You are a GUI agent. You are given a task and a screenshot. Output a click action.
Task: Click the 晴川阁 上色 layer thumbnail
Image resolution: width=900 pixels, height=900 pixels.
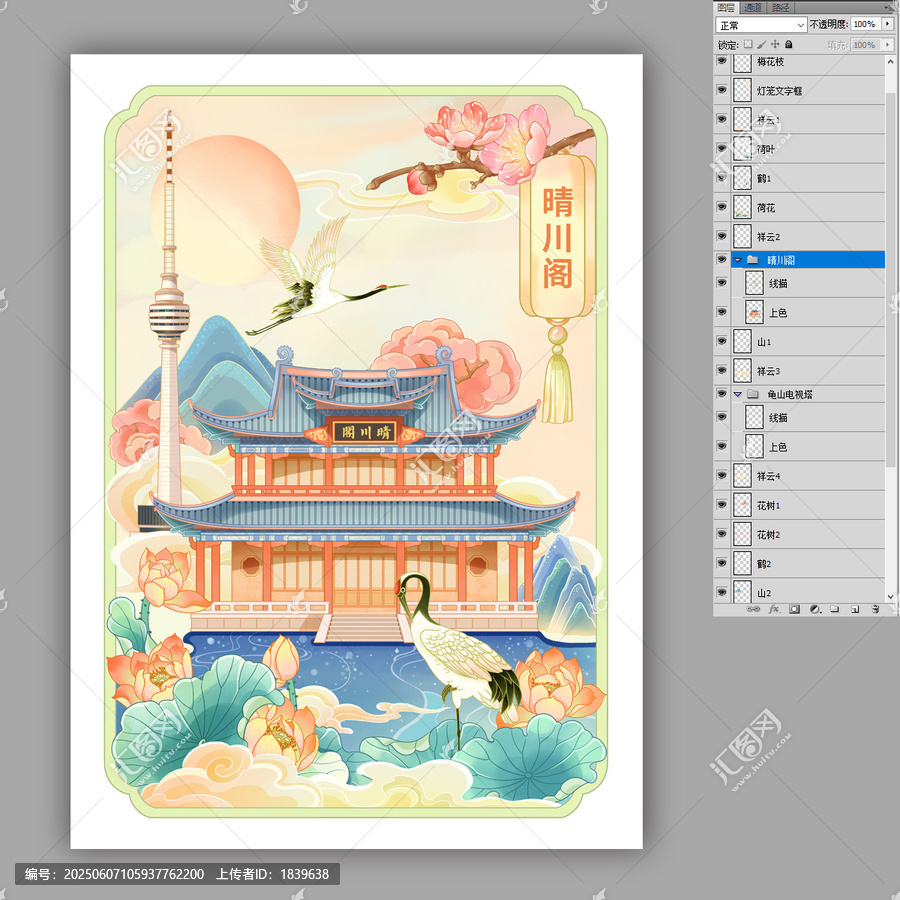(x=754, y=312)
